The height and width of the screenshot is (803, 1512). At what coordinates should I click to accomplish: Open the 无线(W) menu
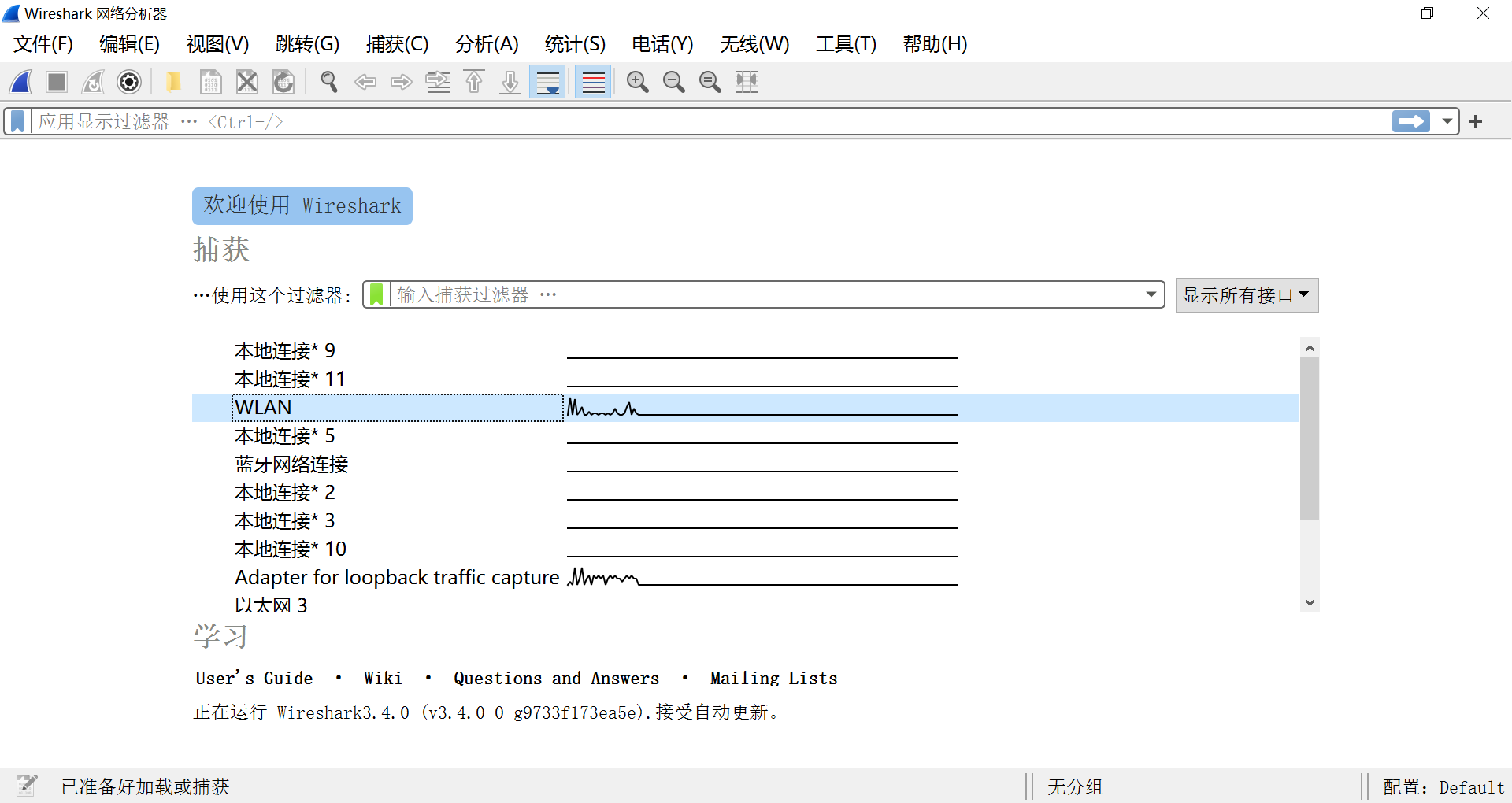pyautogui.click(x=755, y=44)
